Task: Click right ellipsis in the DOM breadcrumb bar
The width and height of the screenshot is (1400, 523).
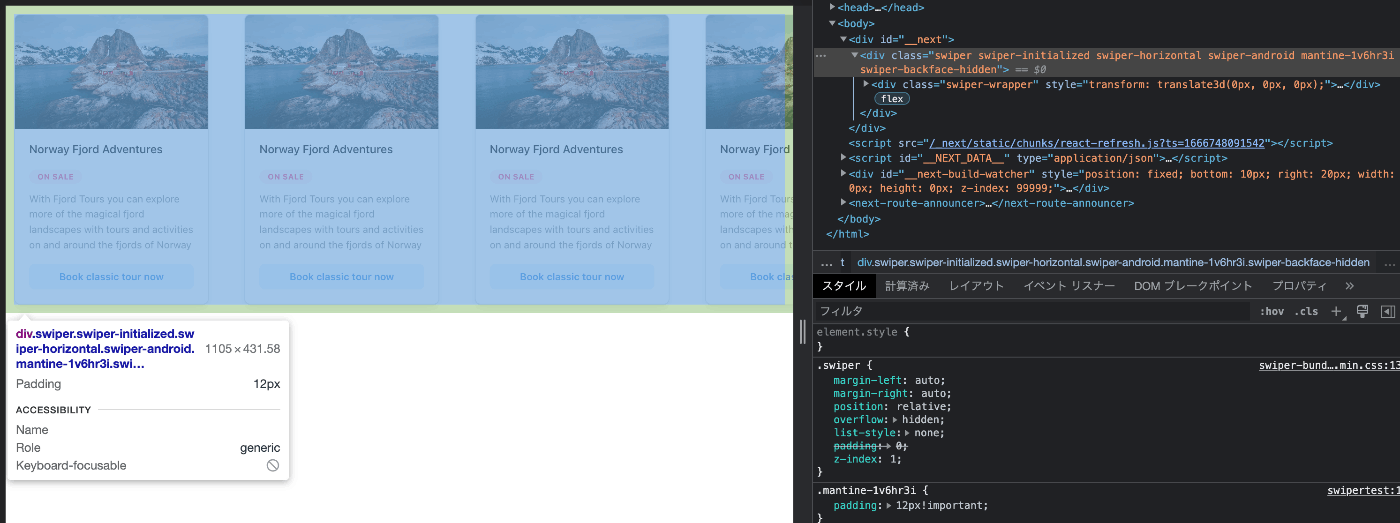Action: [x=1389, y=262]
